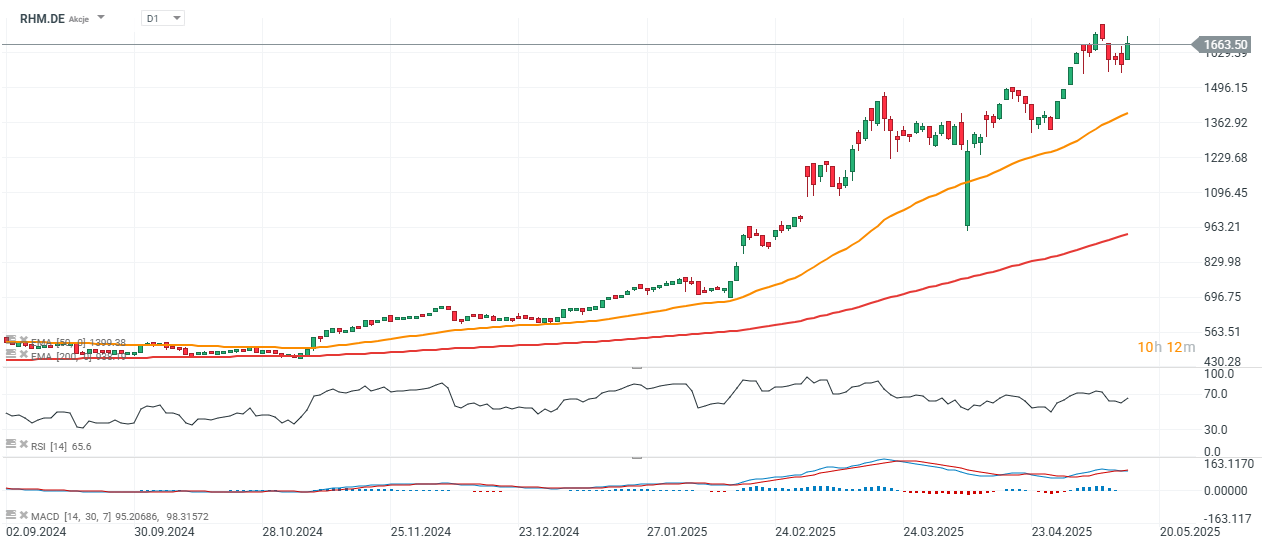Click the 20.05.2025 date label

tap(1191, 533)
